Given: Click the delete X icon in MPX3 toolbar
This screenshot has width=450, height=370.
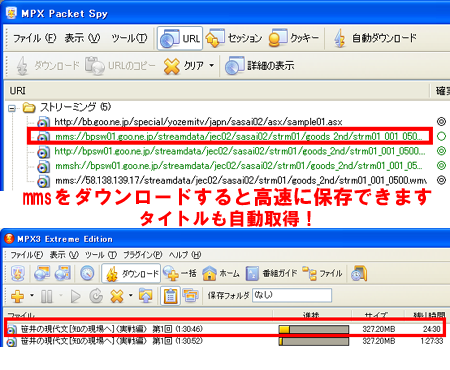Looking at the screenshot, I should pyautogui.click(x=117, y=296).
